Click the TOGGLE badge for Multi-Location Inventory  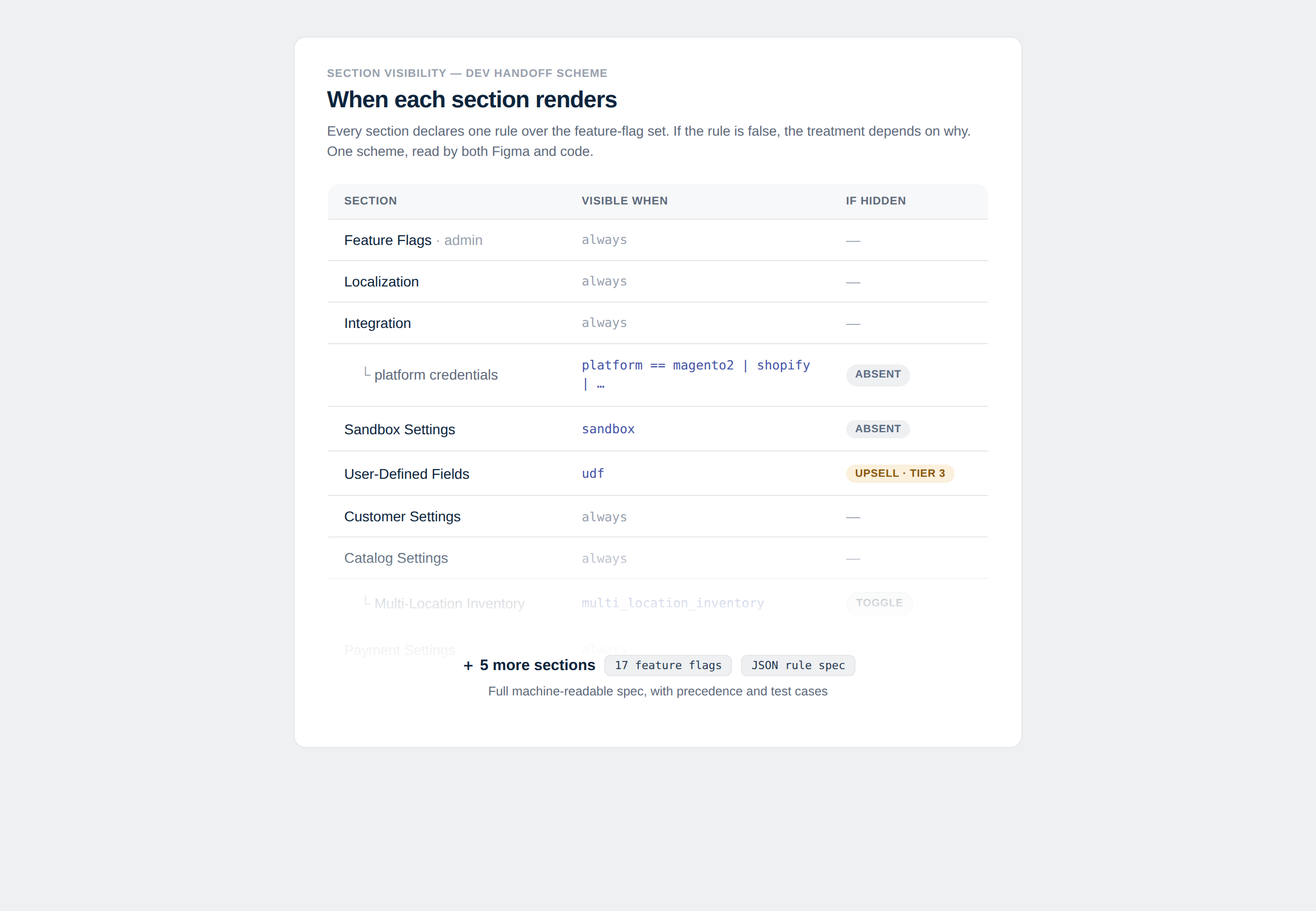coord(879,603)
